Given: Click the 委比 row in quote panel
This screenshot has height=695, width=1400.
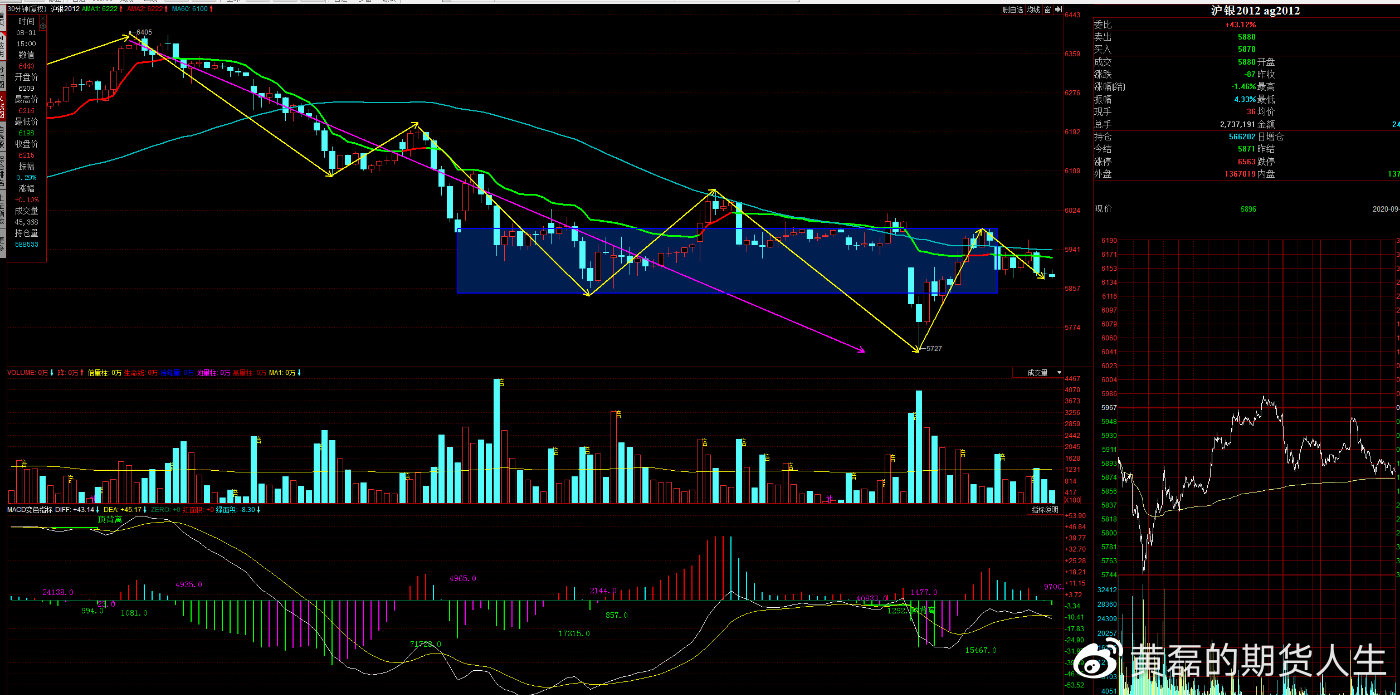Looking at the screenshot, I should tap(1246, 23).
